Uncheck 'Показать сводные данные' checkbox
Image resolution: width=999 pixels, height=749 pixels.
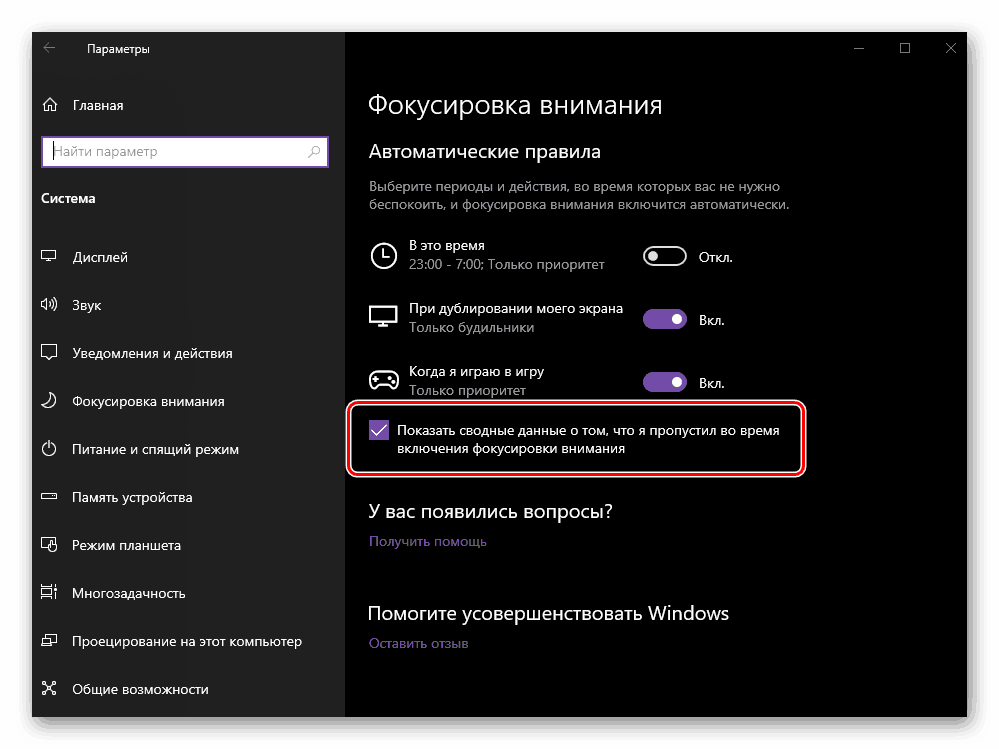pos(380,430)
